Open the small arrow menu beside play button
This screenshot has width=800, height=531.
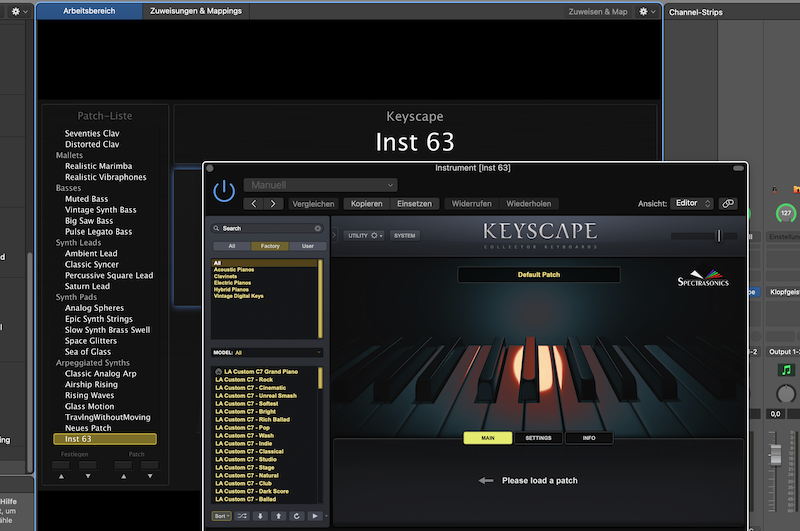point(326,516)
